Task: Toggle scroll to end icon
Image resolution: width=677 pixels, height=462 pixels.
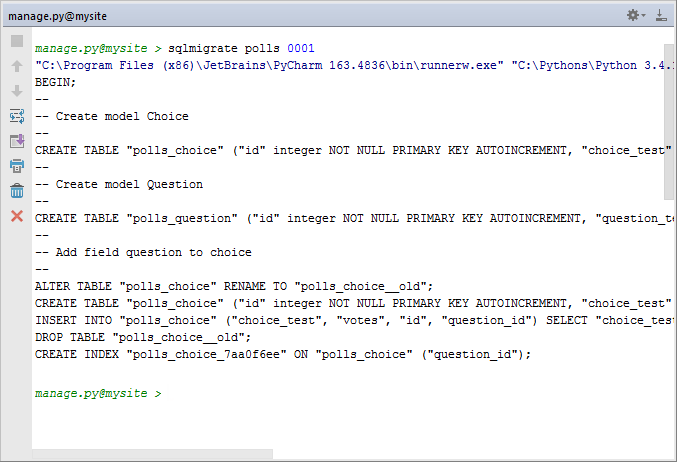Action: (x=17, y=141)
